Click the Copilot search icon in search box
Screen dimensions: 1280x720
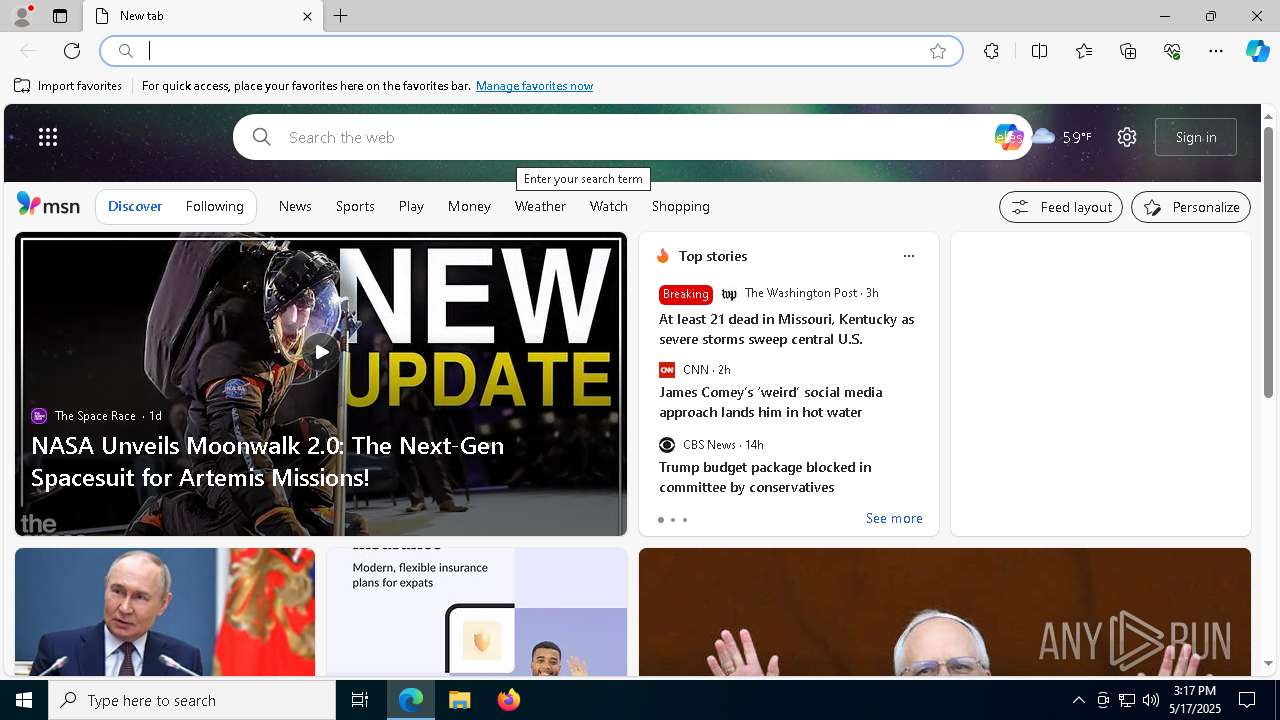[1008, 137]
